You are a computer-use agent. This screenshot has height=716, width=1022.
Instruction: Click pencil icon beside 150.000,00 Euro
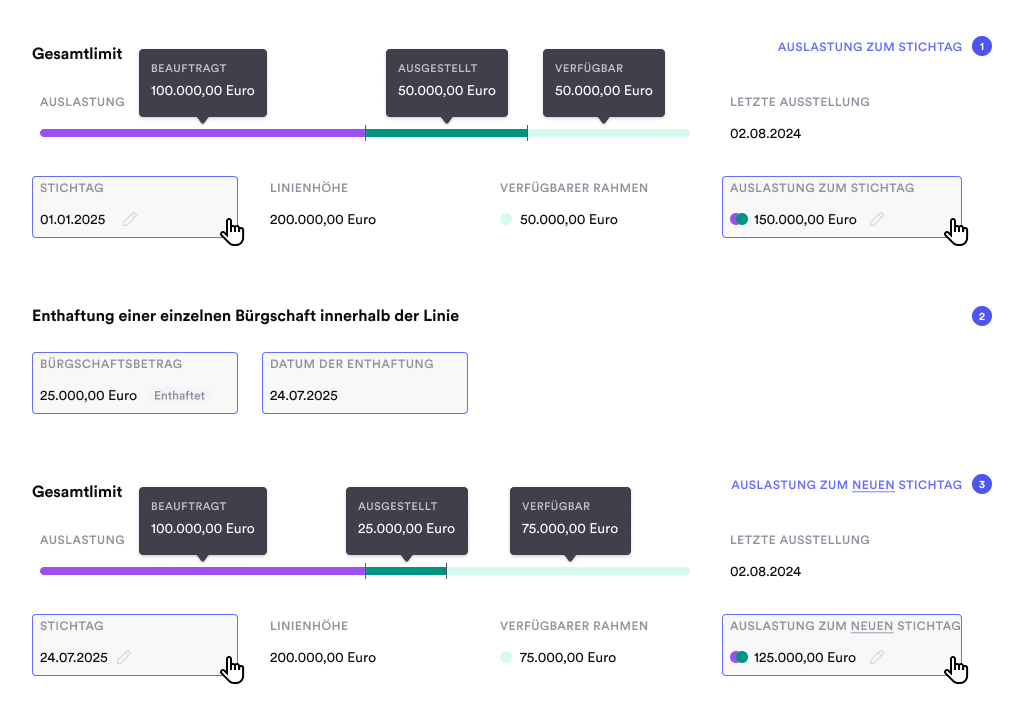[x=877, y=219]
